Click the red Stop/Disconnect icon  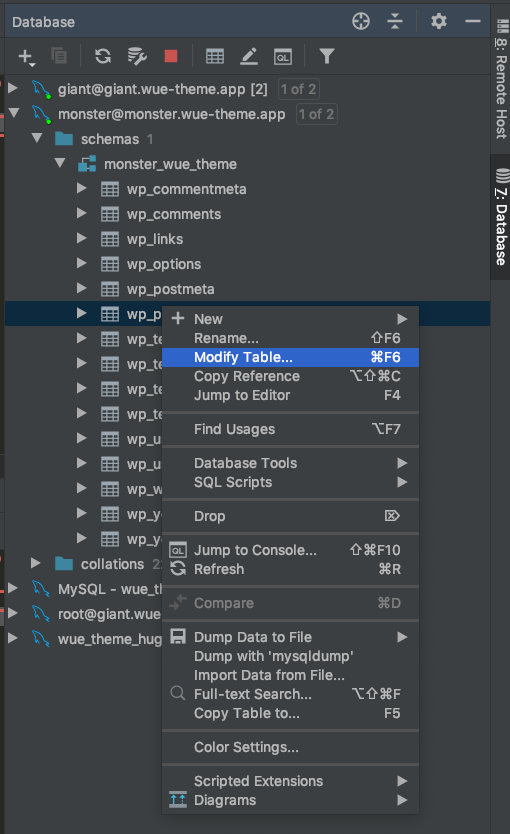pos(171,56)
